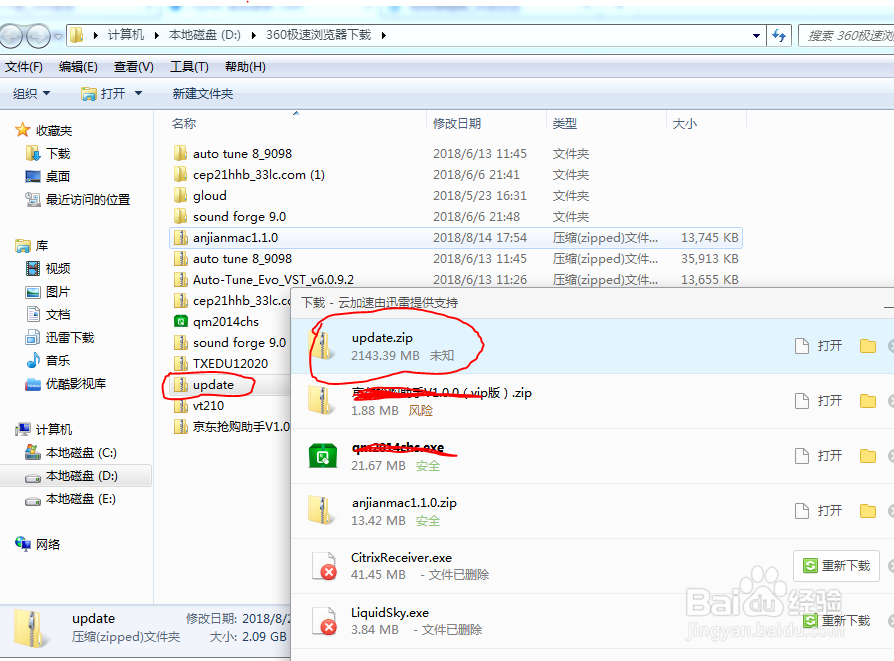This screenshot has width=894, height=661.
Task: Select 下载 under favorites
Action: [58, 153]
